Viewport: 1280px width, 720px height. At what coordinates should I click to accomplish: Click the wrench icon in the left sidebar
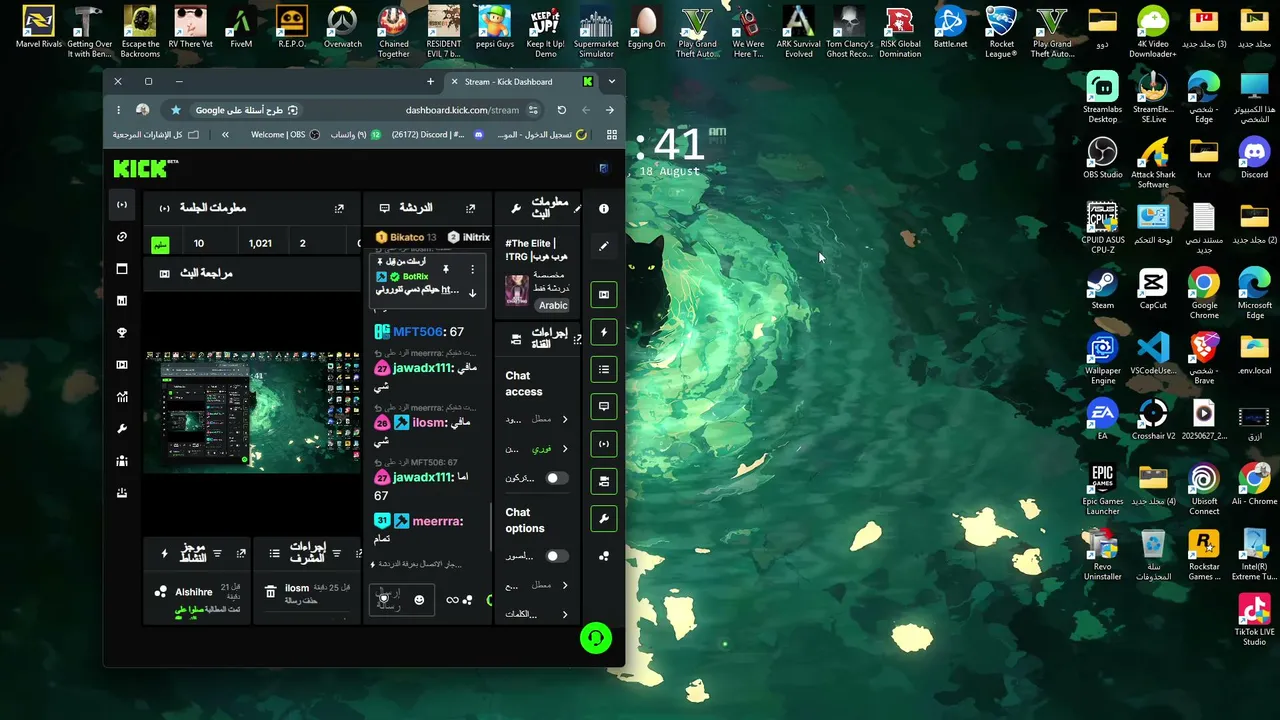pyautogui.click(x=122, y=429)
